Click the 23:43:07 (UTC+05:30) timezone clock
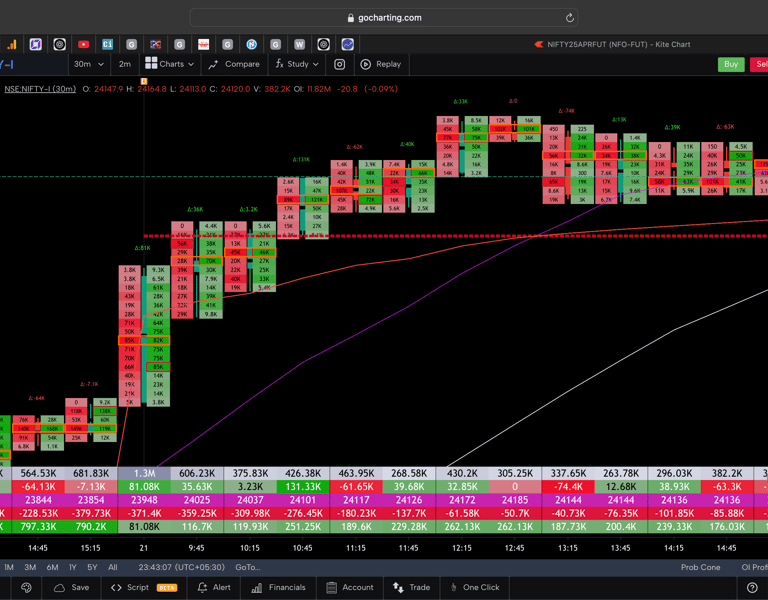Viewport: 768px width, 600px height. (181, 567)
